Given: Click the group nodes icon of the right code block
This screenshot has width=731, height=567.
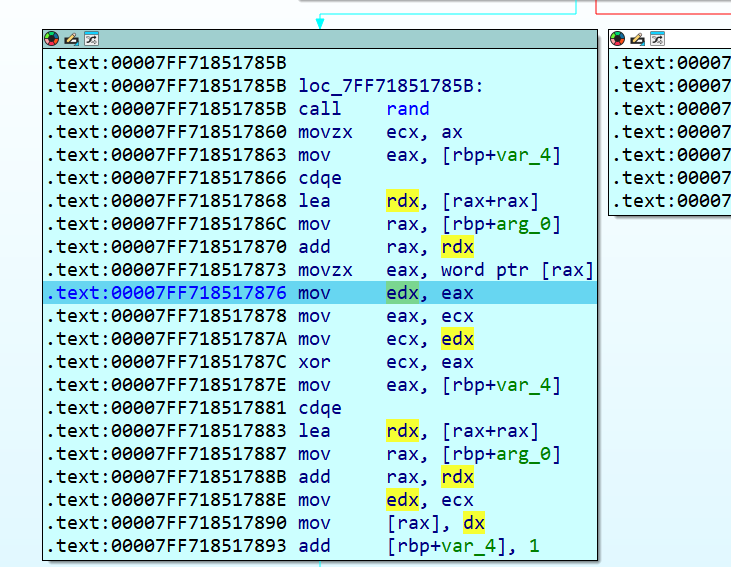Looking at the screenshot, I should [657, 39].
